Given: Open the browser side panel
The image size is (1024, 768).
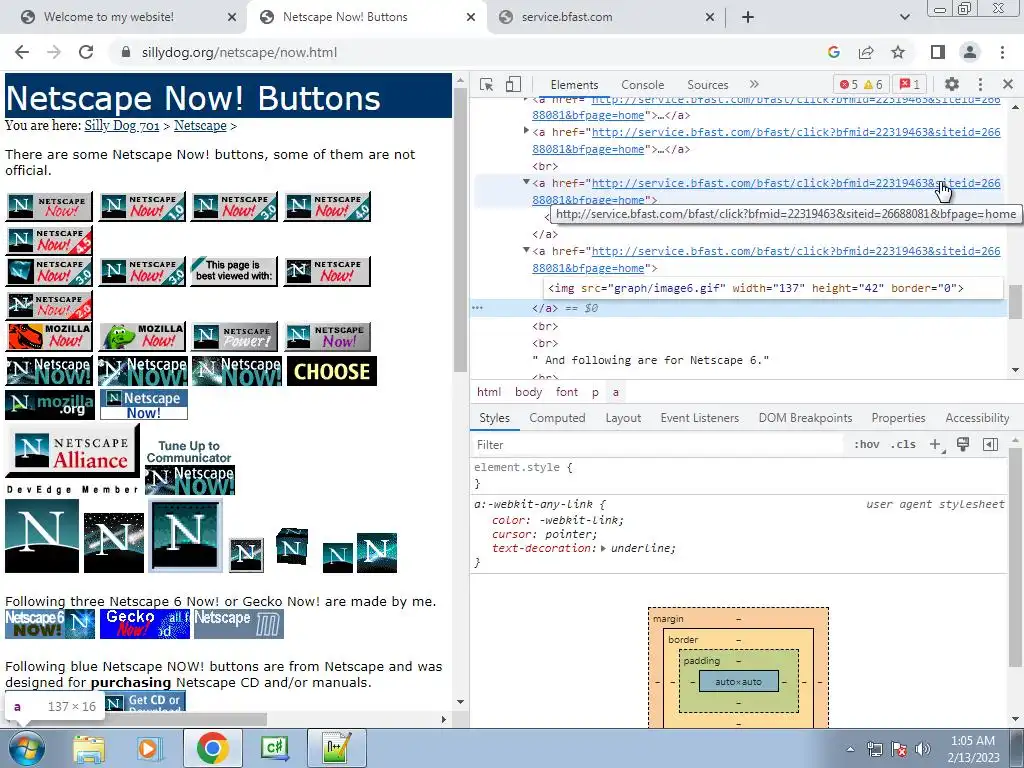Looking at the screenshot, I should coord(938,52).
